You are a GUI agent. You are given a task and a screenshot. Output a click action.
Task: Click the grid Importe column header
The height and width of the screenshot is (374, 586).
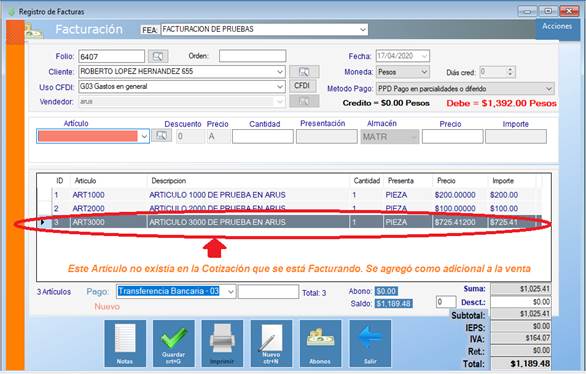[x=512, y=181]
